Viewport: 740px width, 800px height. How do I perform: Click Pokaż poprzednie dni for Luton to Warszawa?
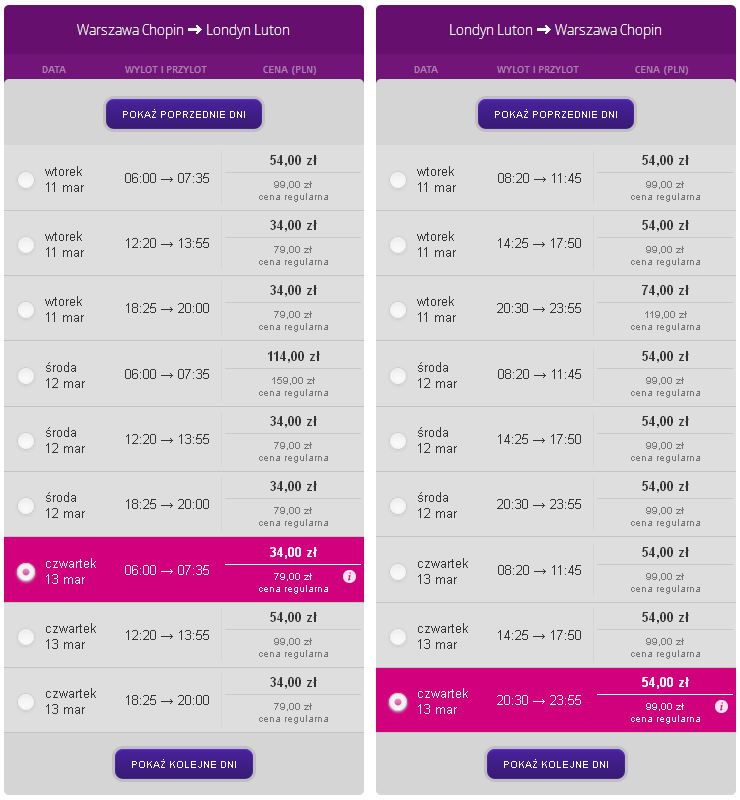tap(556, 114)
